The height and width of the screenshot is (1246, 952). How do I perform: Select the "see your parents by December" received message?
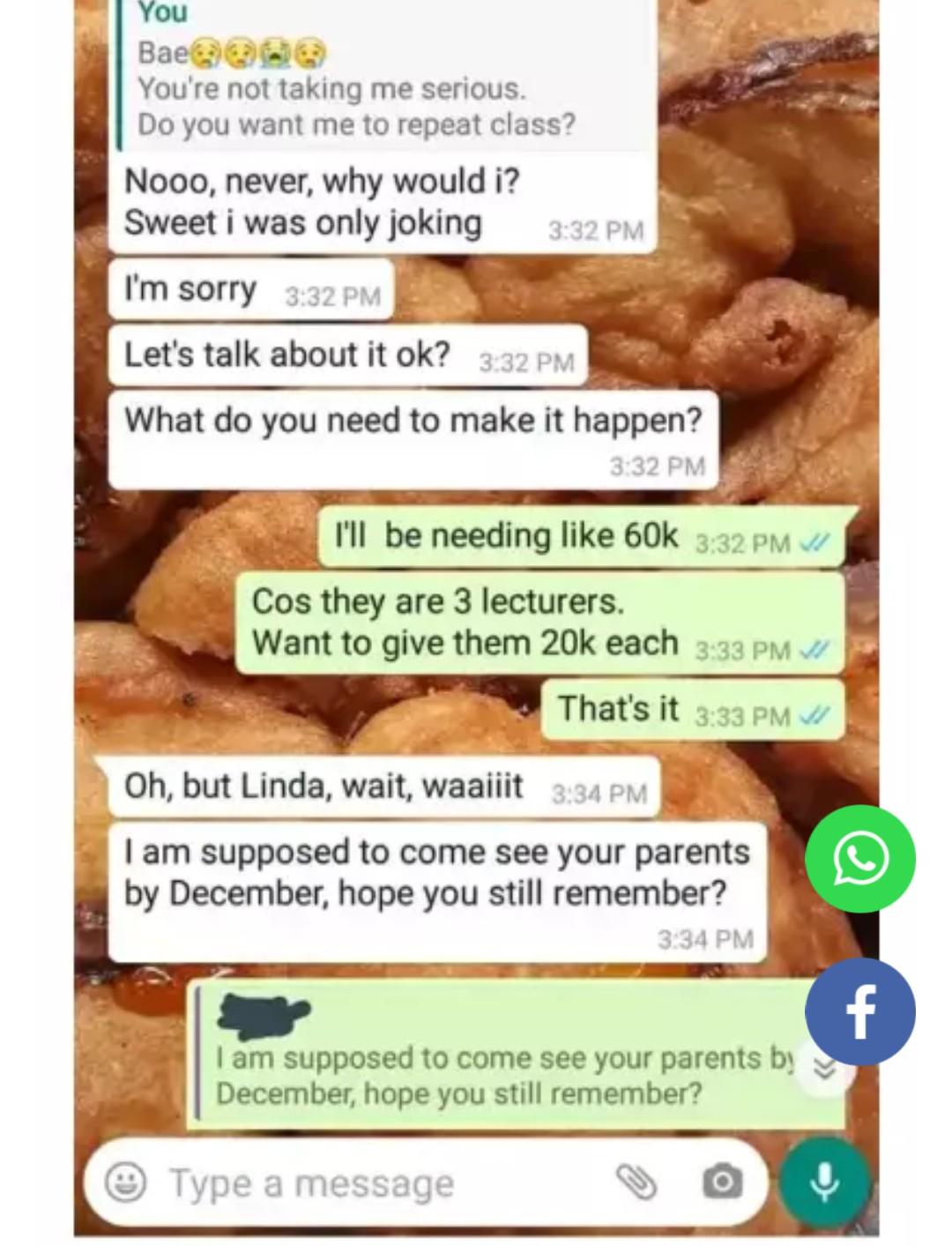pyautogui.click(x=438, y=892)
